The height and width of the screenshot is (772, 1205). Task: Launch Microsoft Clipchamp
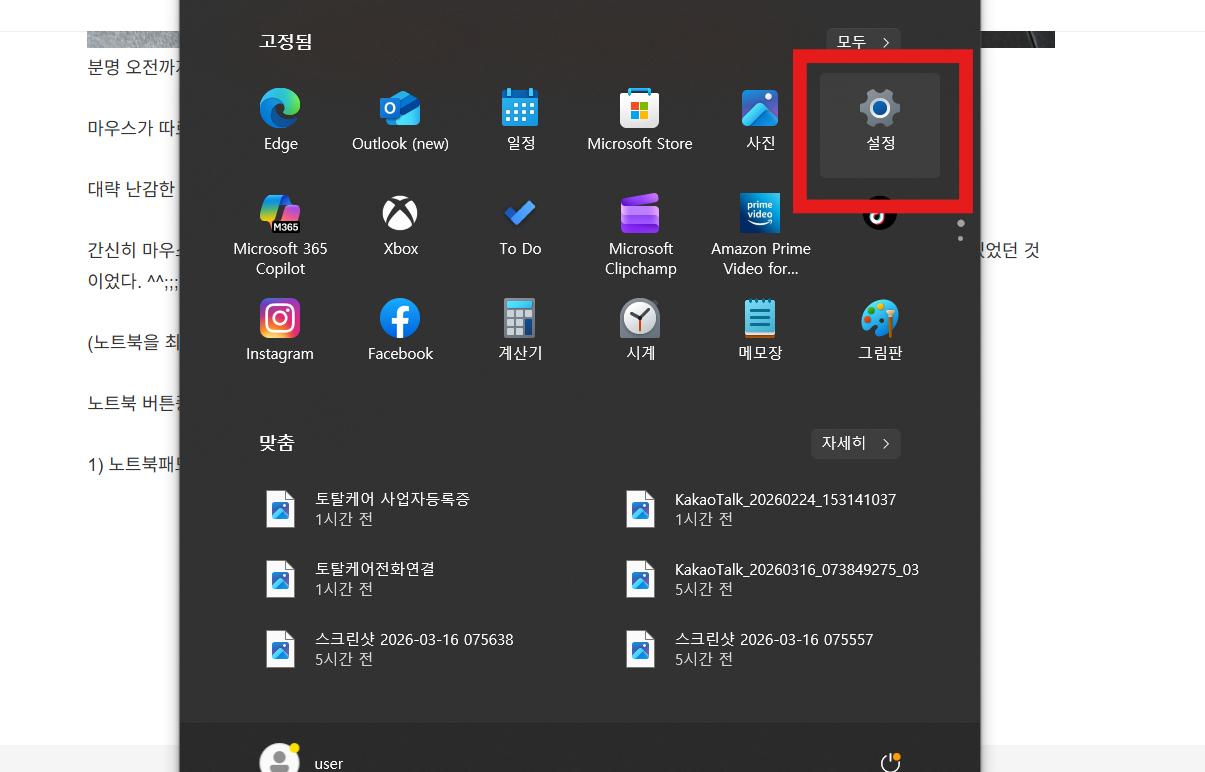click(640, 236)
